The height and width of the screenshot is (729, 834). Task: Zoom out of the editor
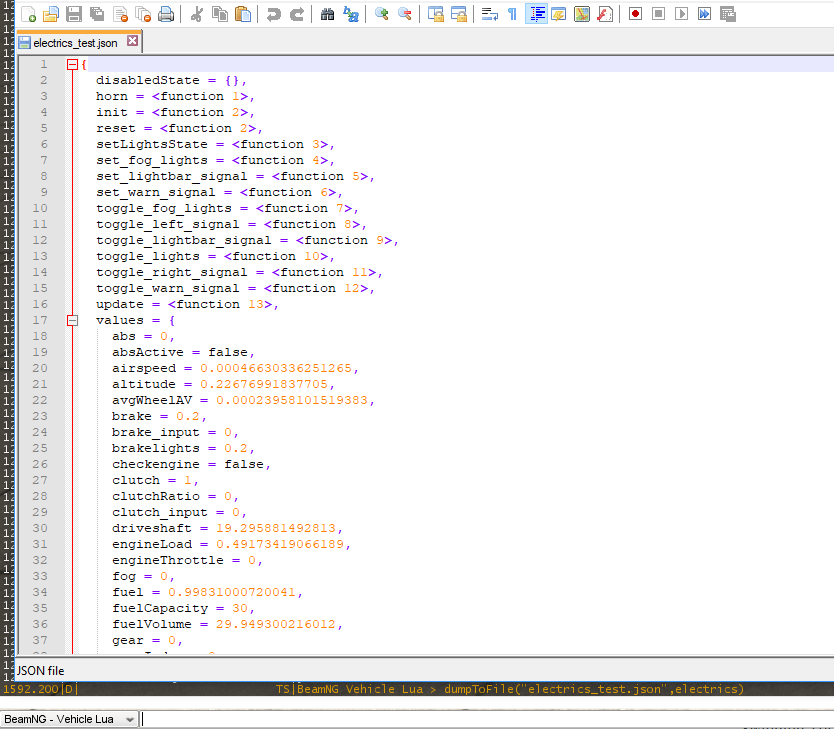pyautogui.click(x=405, y=14)
